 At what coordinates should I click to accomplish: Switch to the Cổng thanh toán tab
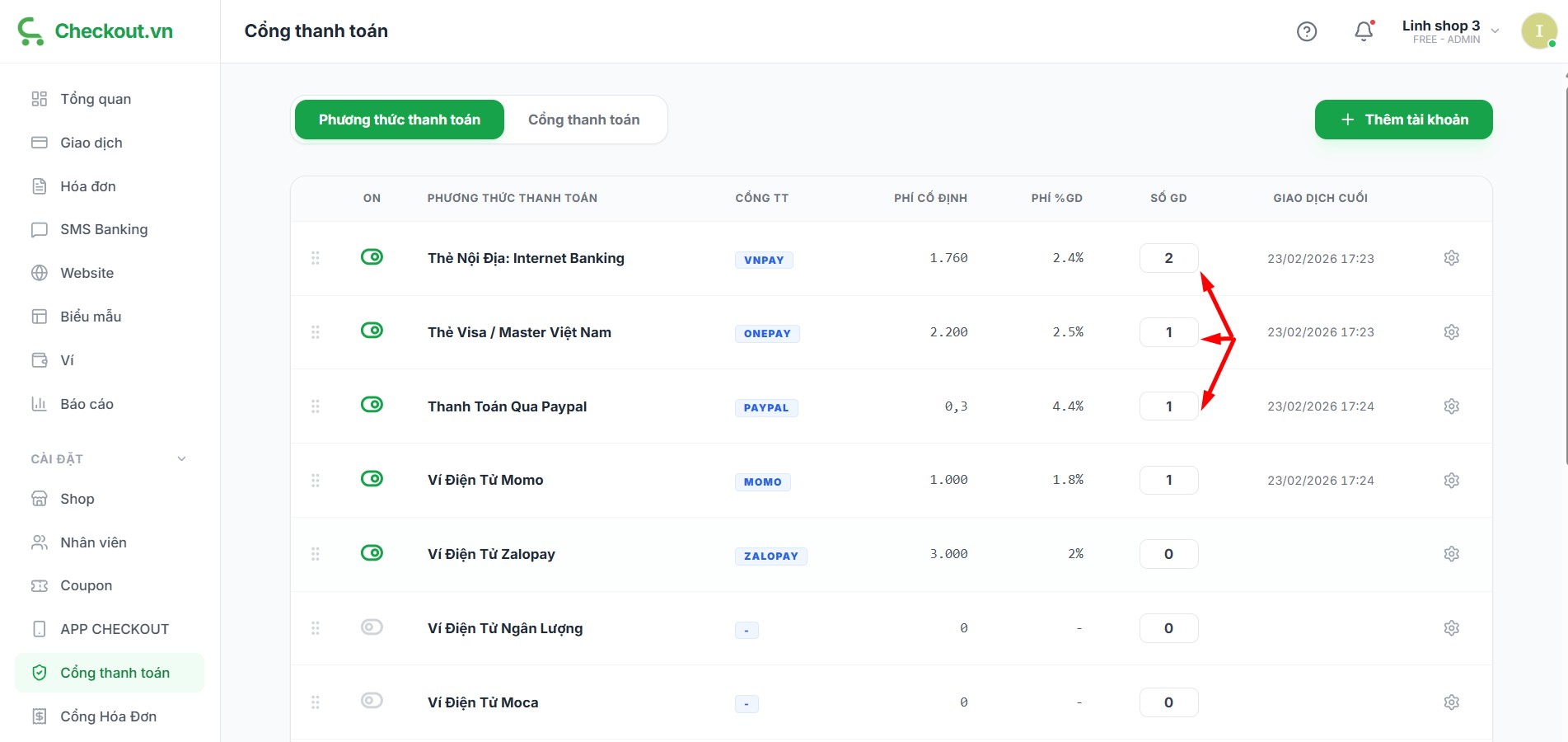click(x=583, y=120)
